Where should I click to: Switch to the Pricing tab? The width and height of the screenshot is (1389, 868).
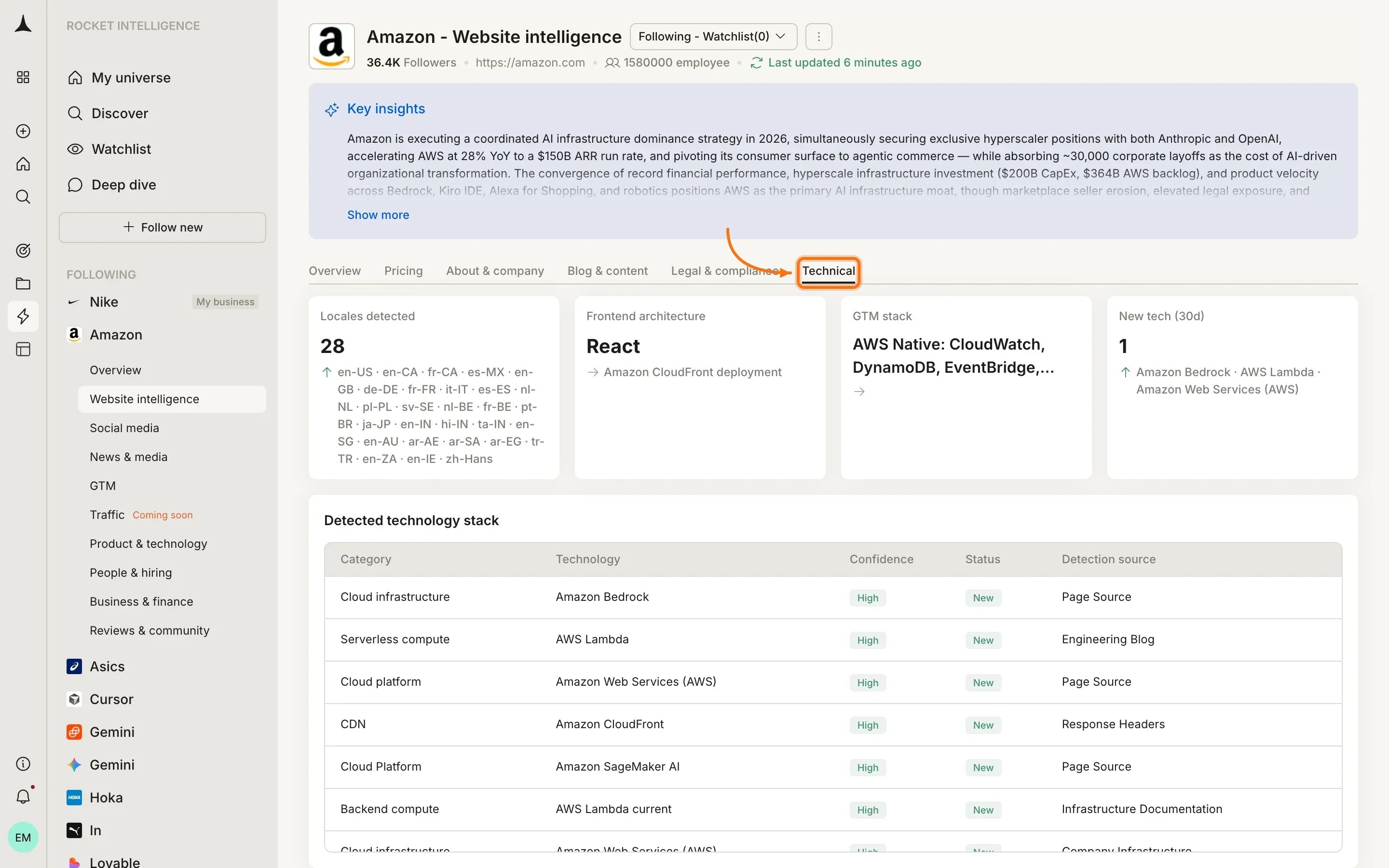coord(404,271)
